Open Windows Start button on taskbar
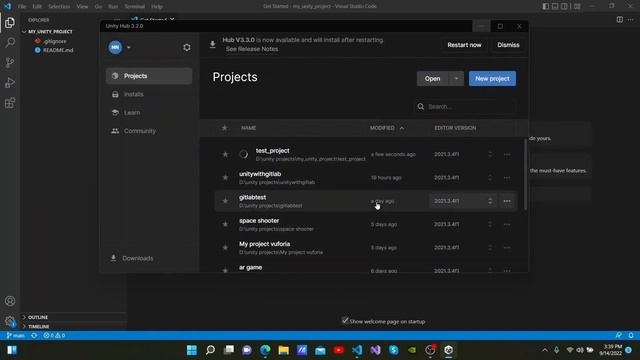Screen dimensions: 640x360 point(191,350)
